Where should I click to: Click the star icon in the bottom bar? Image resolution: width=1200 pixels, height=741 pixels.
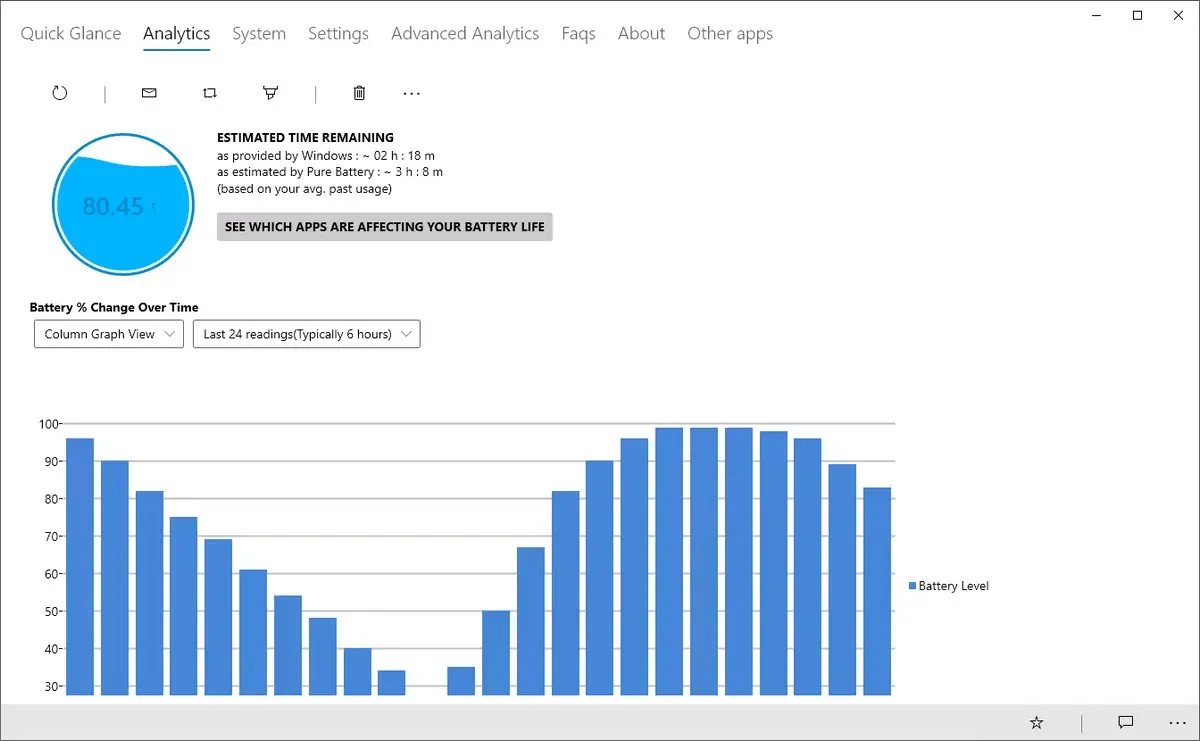click(1037, 722)
